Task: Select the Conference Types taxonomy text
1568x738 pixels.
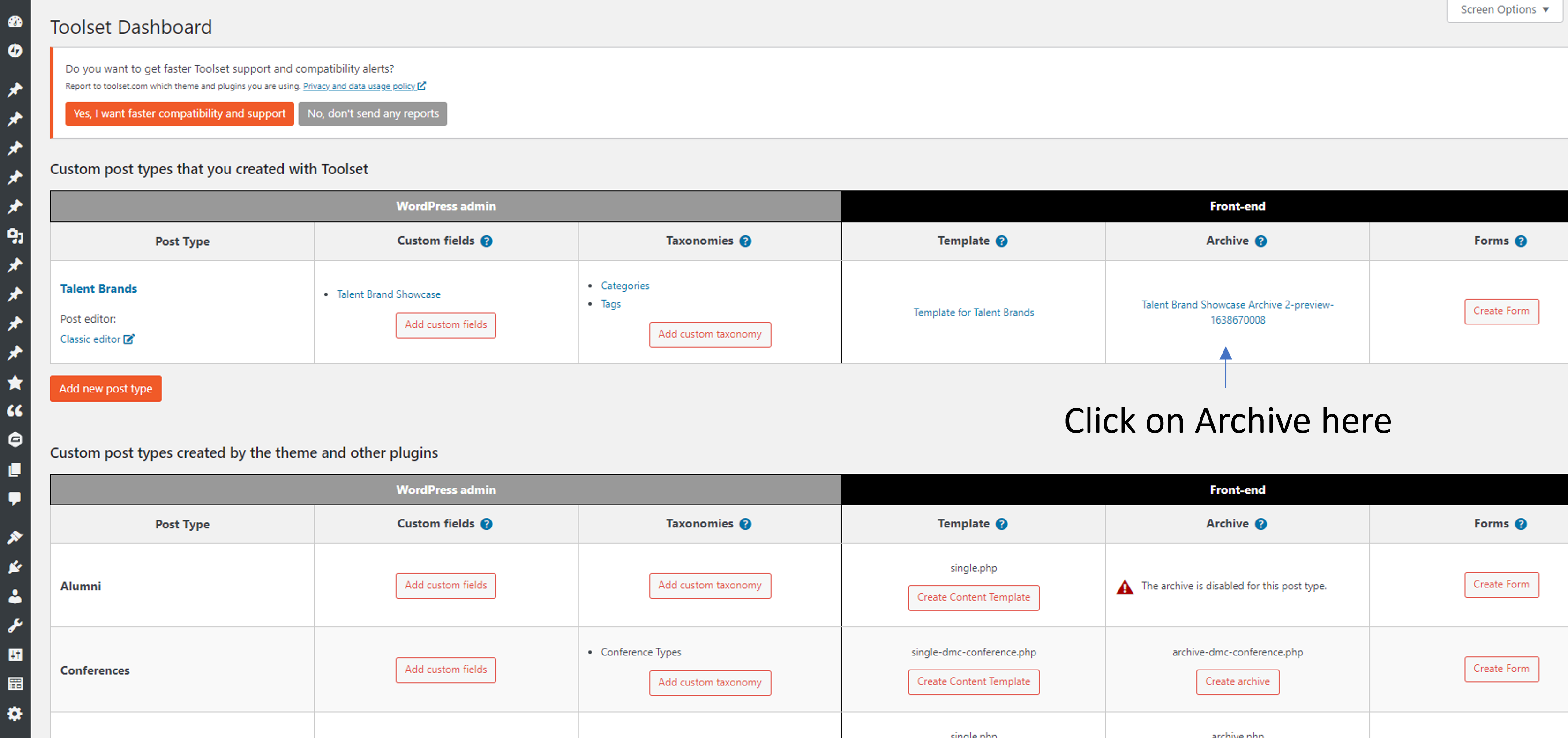Action: pos(640,652)
